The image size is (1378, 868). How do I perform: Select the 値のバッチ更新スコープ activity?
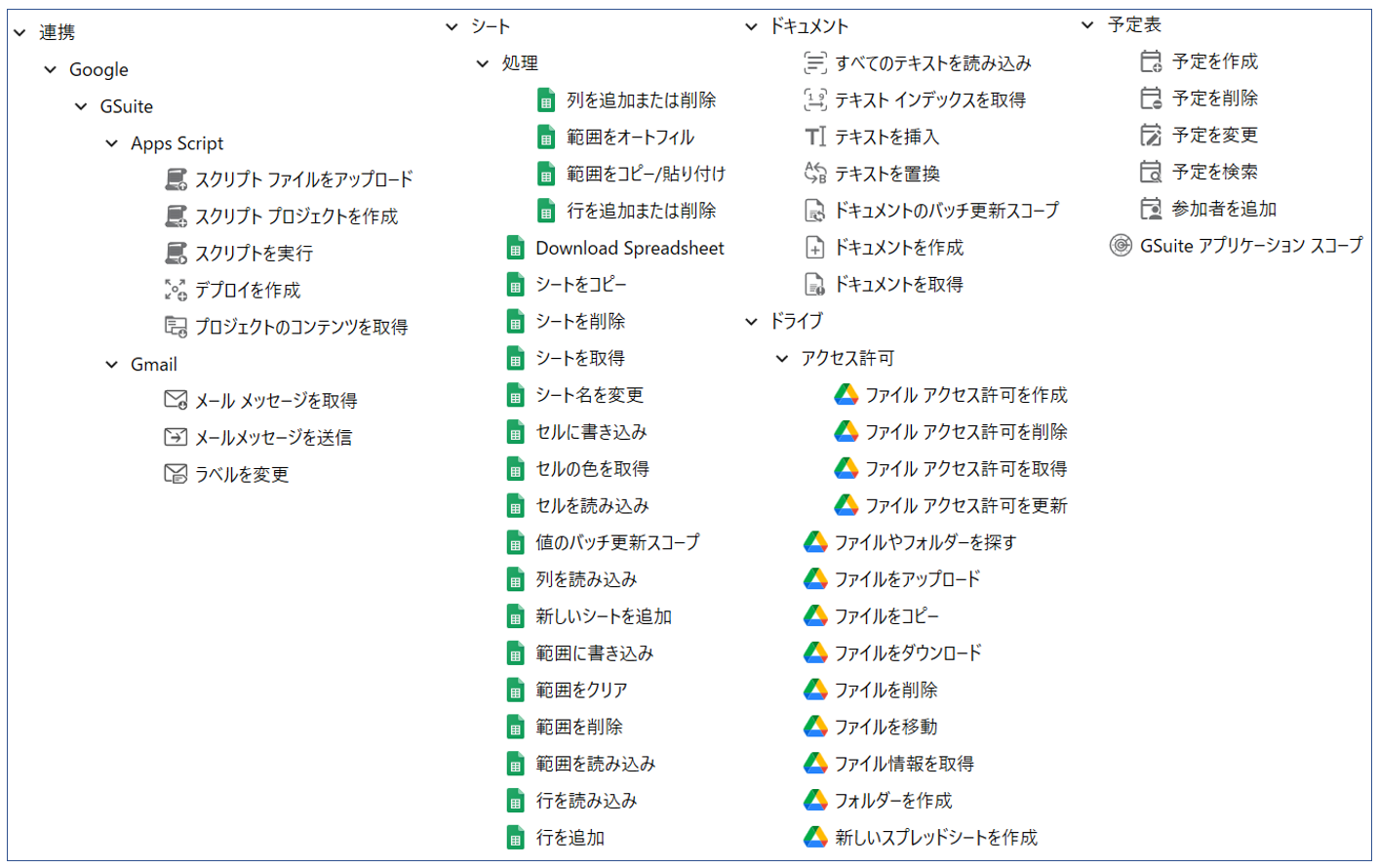coord(618,542)
